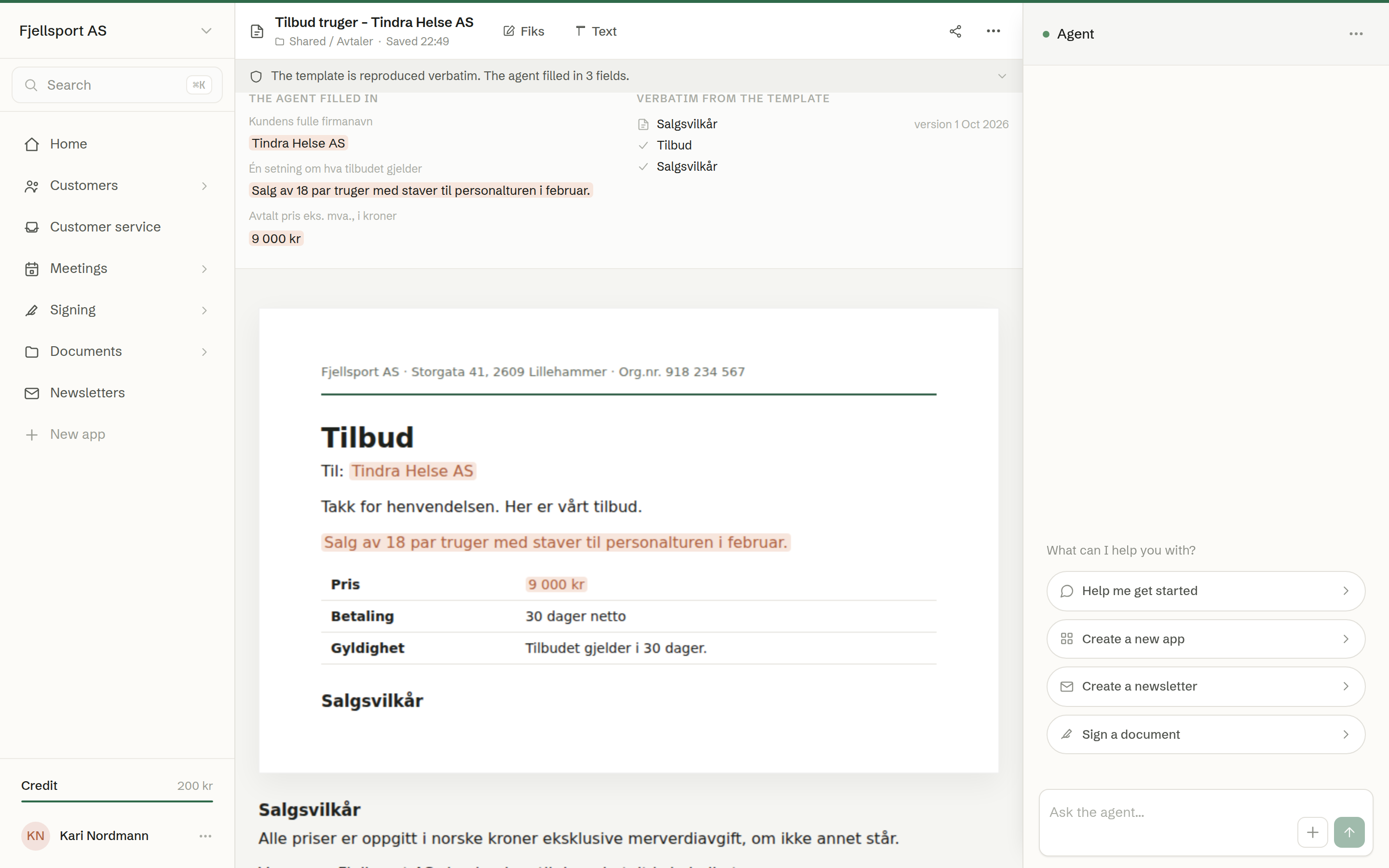Expand the Signing submenu chevron
1389x868 pixels.
click(204, 310)
